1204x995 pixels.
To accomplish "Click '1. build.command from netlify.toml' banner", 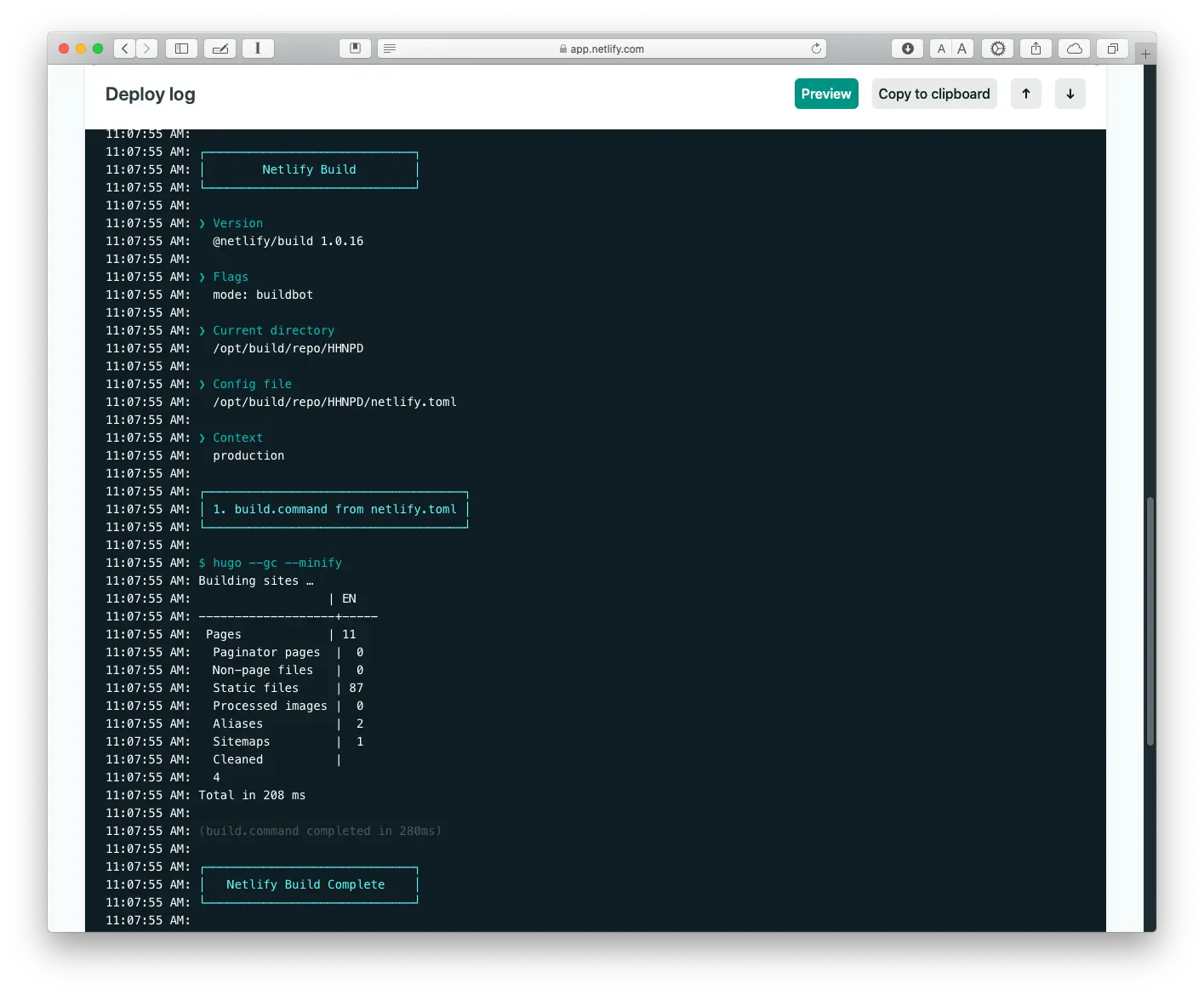I will coord(334,509).
